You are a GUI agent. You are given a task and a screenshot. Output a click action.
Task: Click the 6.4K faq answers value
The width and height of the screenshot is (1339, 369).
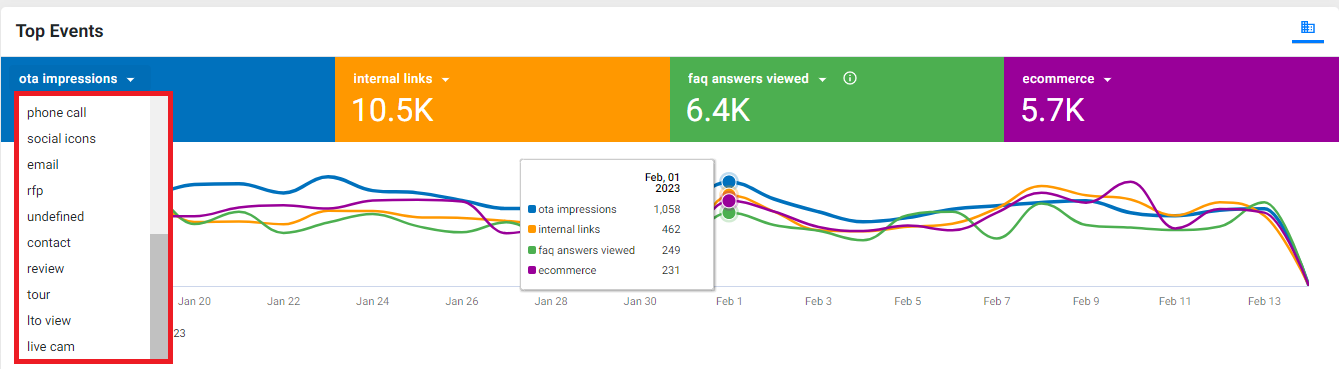(718, 111)
